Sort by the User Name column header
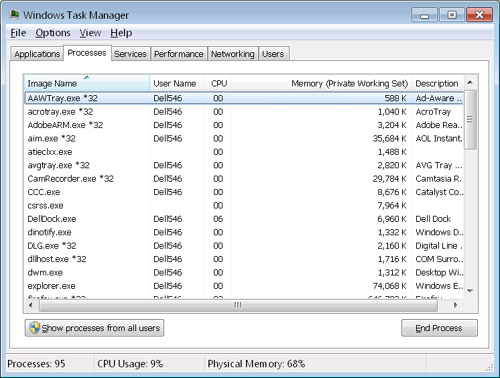The width and height of the screenshot is (500, 378). [177, 83]
